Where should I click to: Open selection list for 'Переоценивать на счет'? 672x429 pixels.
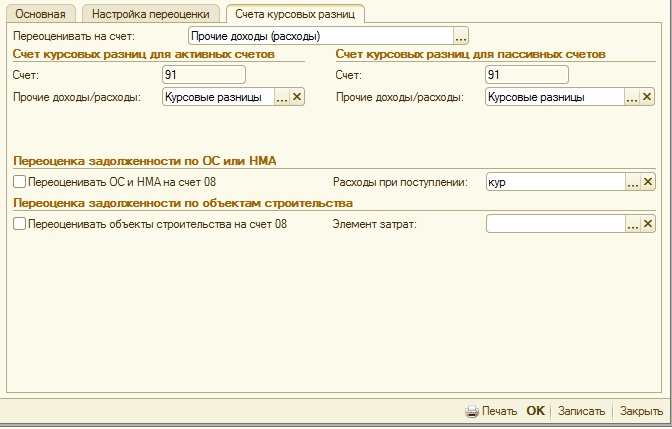pos(460,37)
